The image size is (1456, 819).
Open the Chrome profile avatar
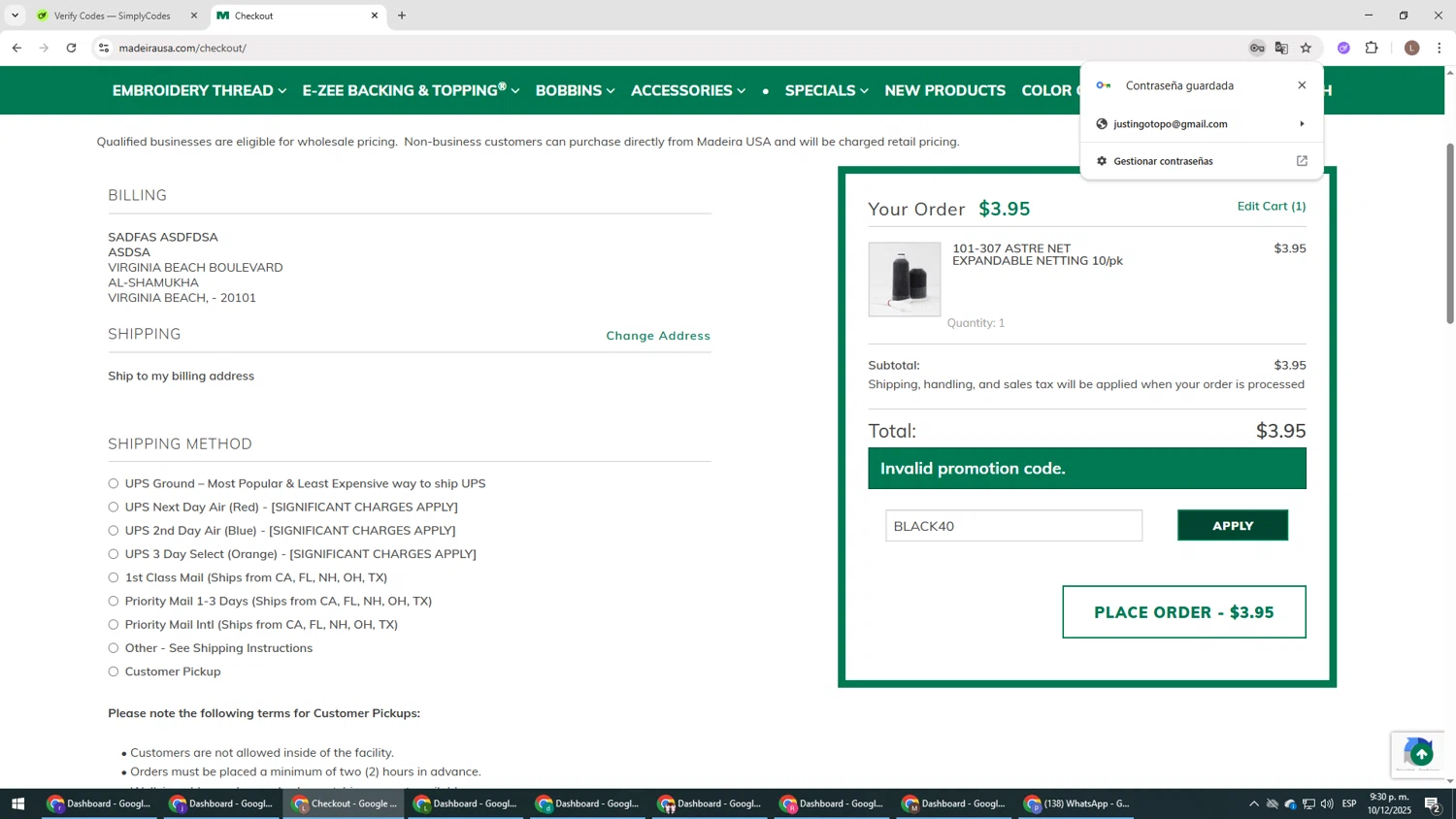tap(1412, 48)
